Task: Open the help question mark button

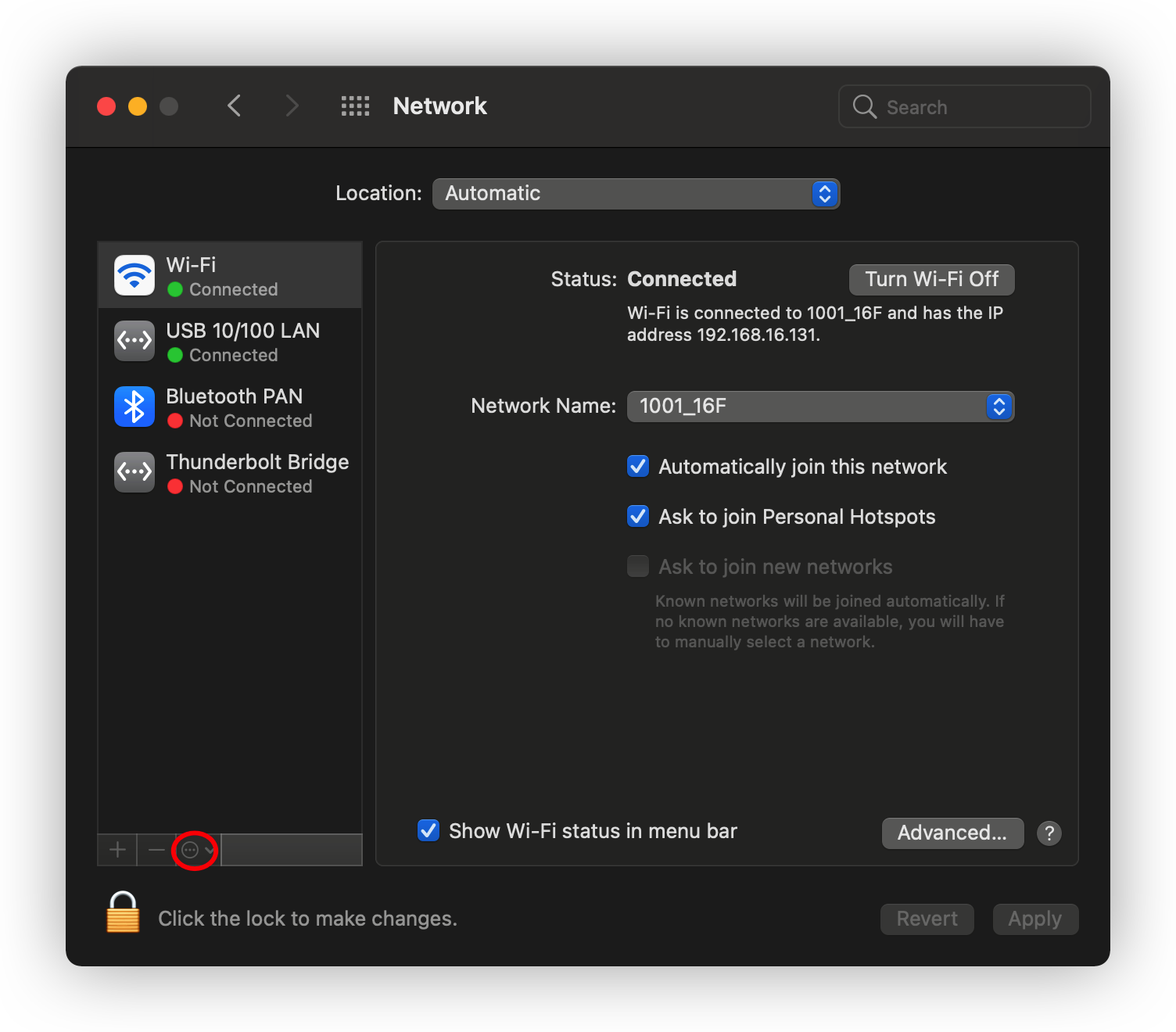Action: click(x=1049, y=833)
